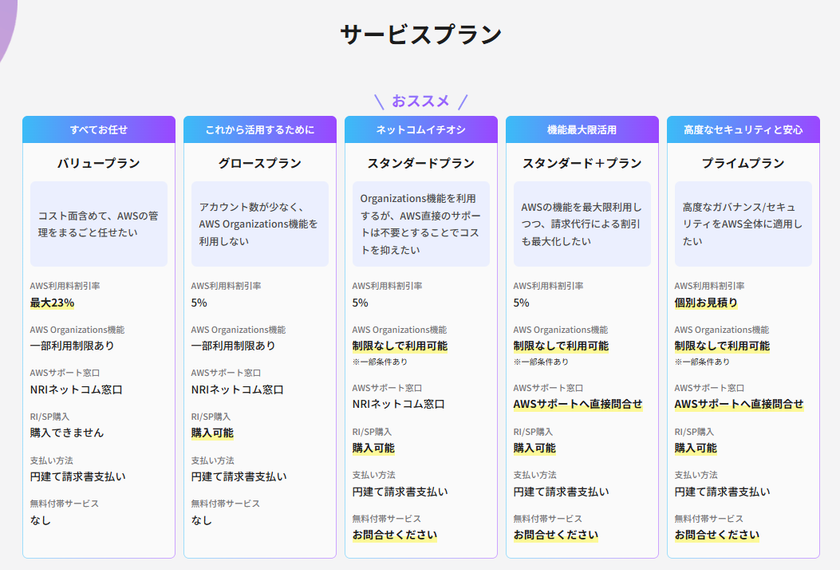Click 制限なしで利用可能 in the プライムプラン card

tap(721, 346)
